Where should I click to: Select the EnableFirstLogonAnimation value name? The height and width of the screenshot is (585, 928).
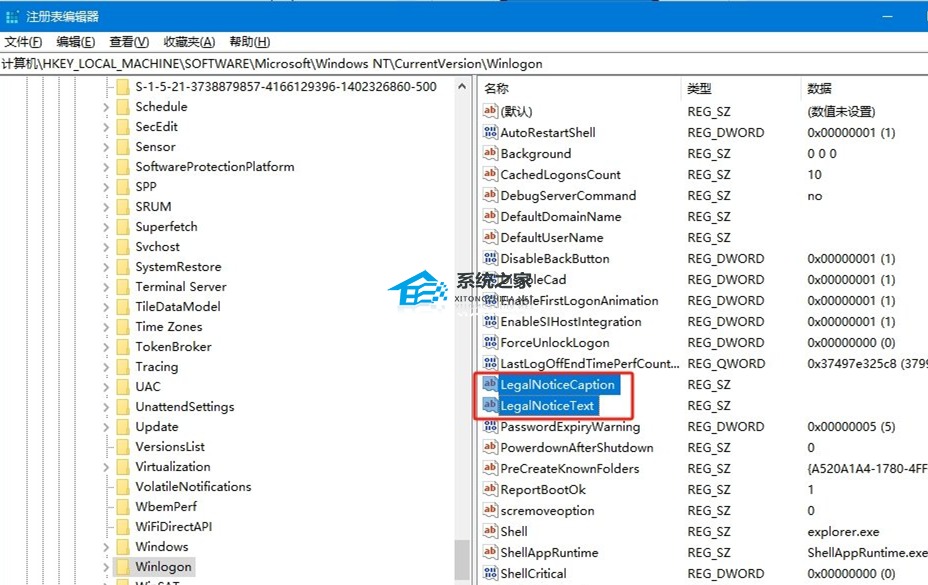click(579, 301)
